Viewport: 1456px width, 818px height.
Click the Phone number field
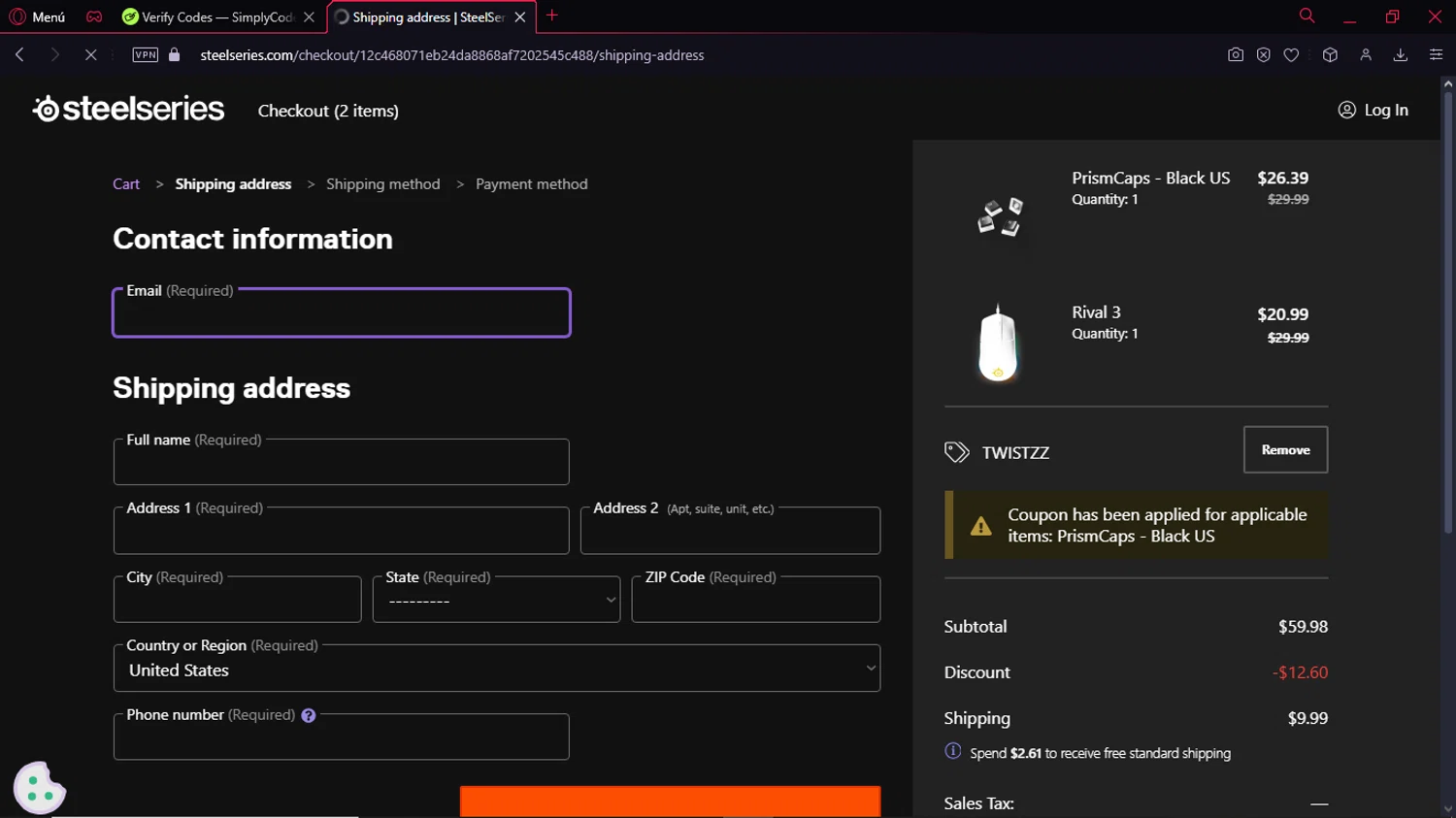pos(342,737)
